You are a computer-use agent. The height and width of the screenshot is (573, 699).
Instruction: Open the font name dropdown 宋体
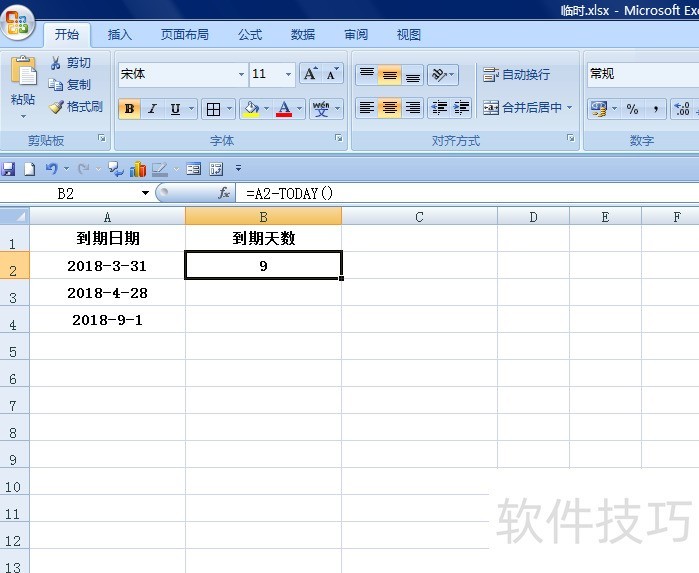241,74
